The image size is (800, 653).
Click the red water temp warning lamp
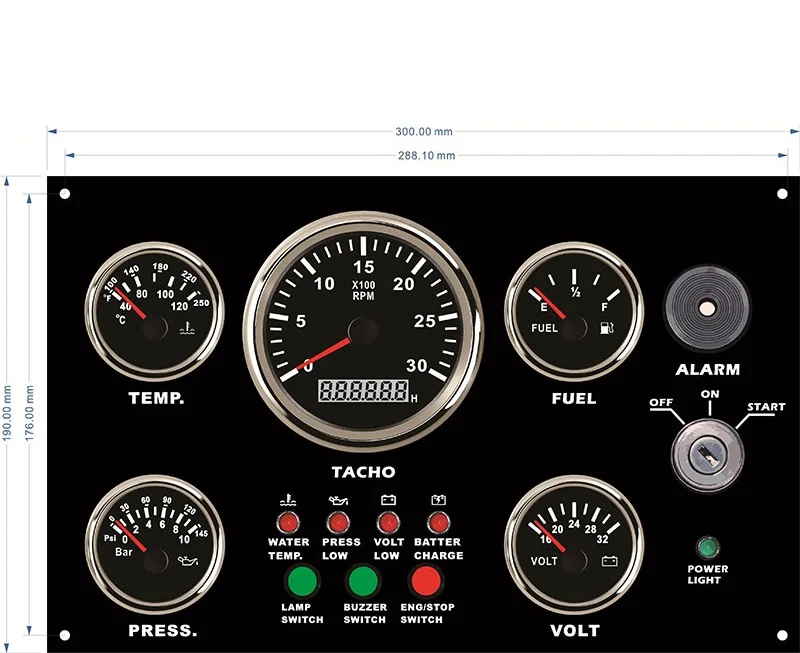click(288, 523)
